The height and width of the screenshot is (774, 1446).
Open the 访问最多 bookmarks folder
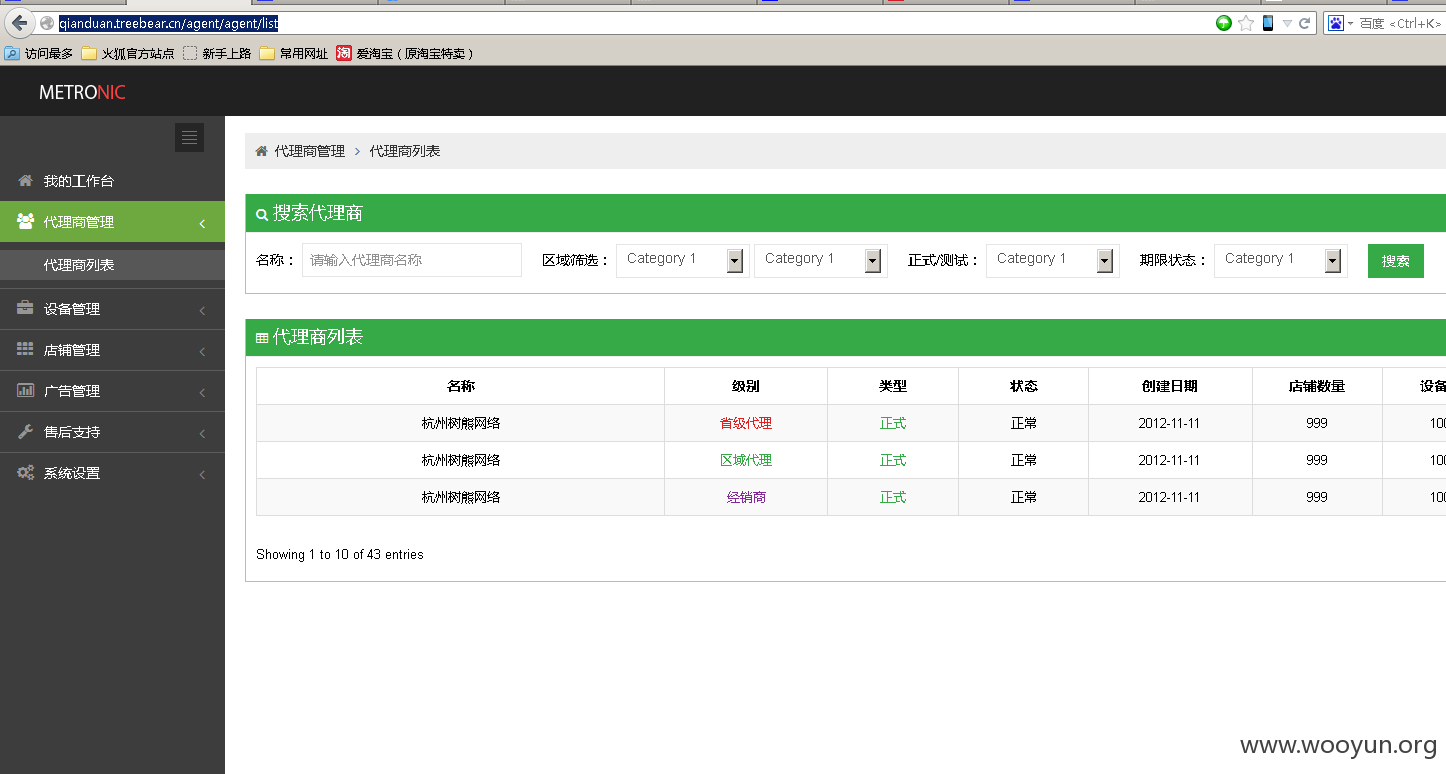click(39, 53)
